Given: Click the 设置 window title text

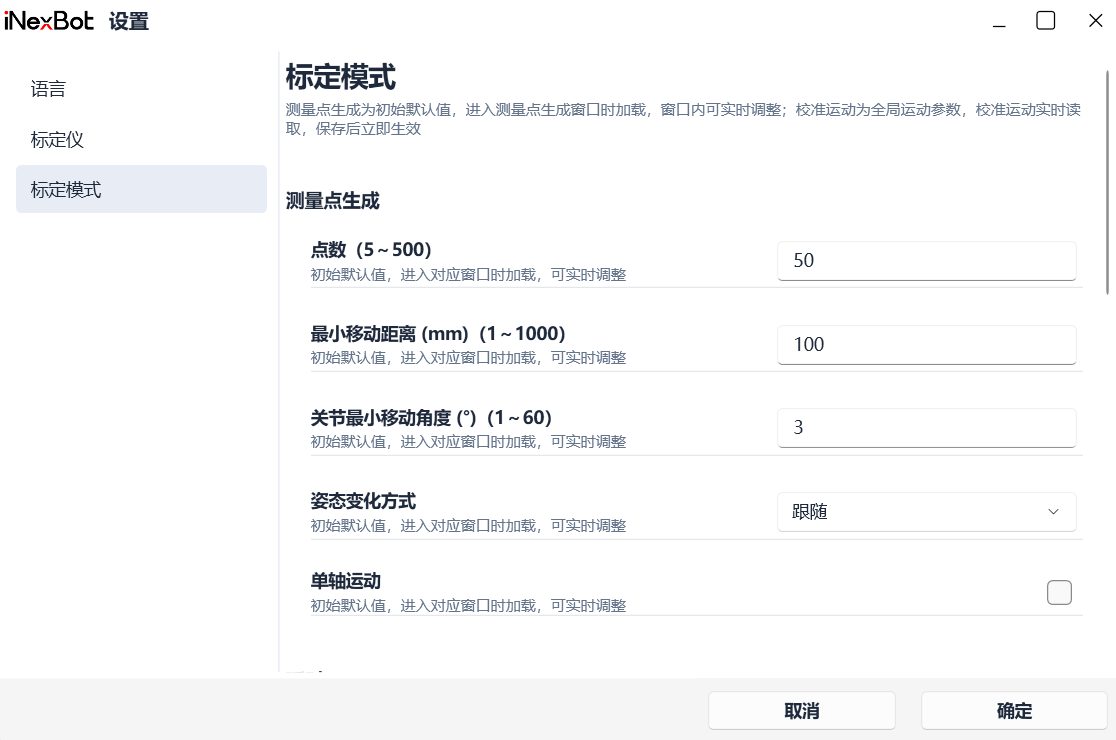Looking at the screenshot, I should tap(129, 21).
